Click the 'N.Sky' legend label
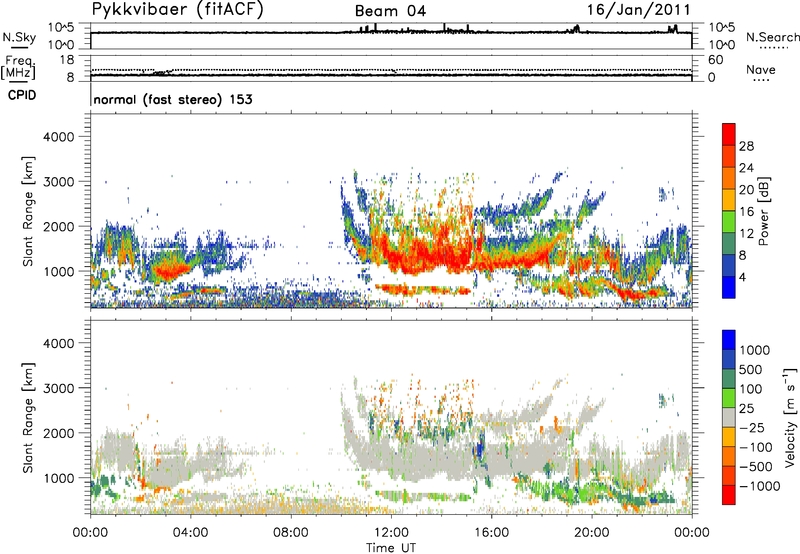Viewport: 800px width, 554px height. click(x=19, y=37)
